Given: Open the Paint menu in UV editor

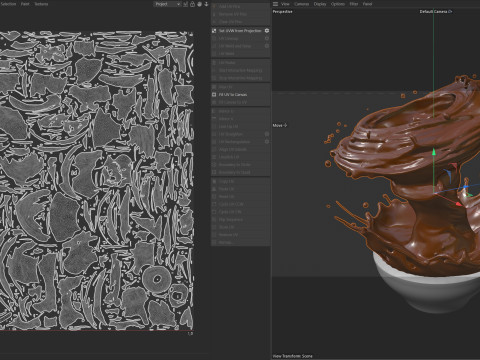Looking at the screenshot, I should point(25,4).
